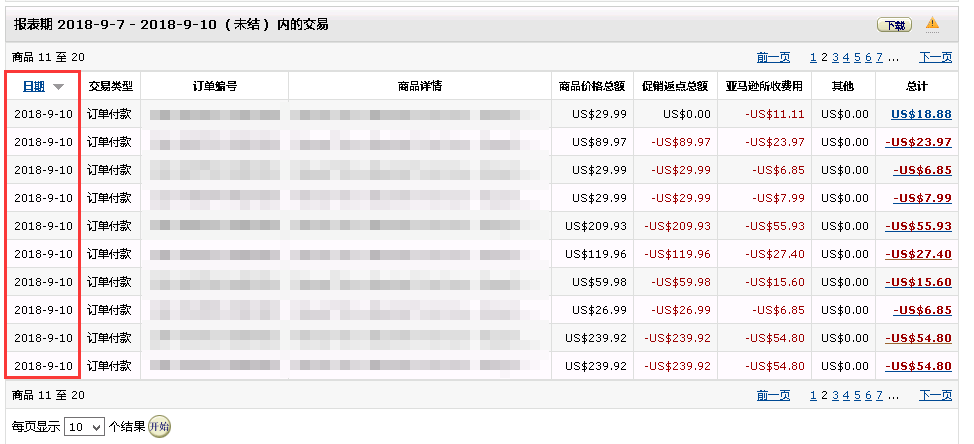
Task: Open the 每页显示 results-per-page dropdown
Action: (84, 427)
